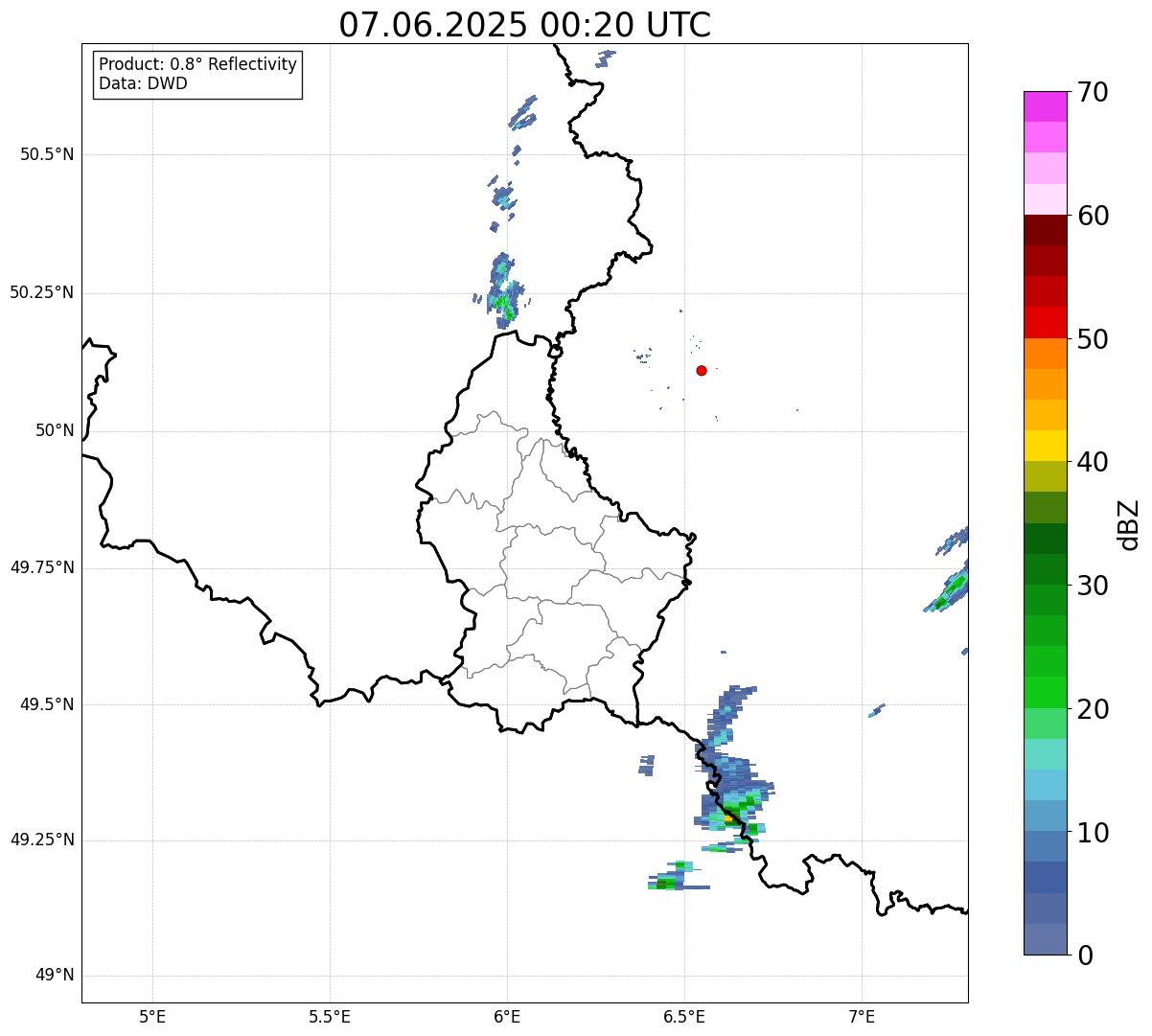Click the title "07.06.2025 00:20 UTC"
This screenshot has height=1036, width=1152.
pos(525,25)
